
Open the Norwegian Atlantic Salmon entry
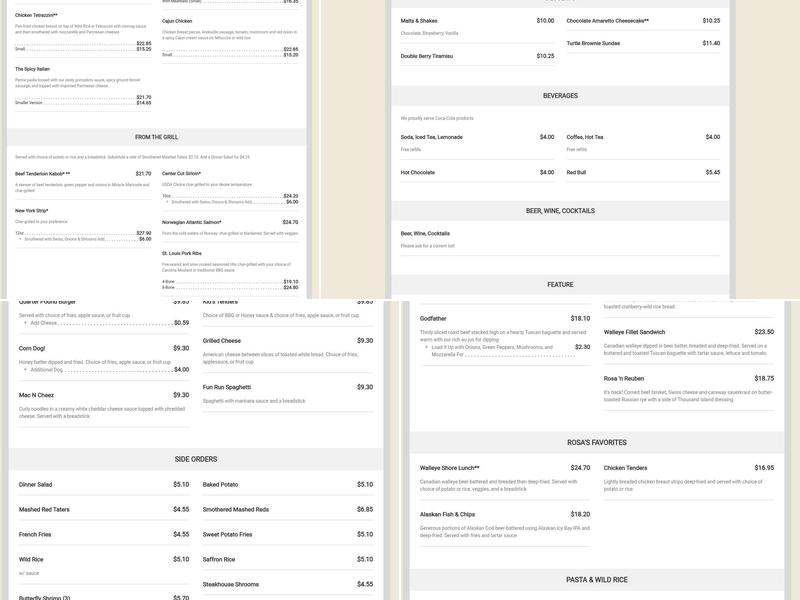pyautogui.click(x=192, y=222)
